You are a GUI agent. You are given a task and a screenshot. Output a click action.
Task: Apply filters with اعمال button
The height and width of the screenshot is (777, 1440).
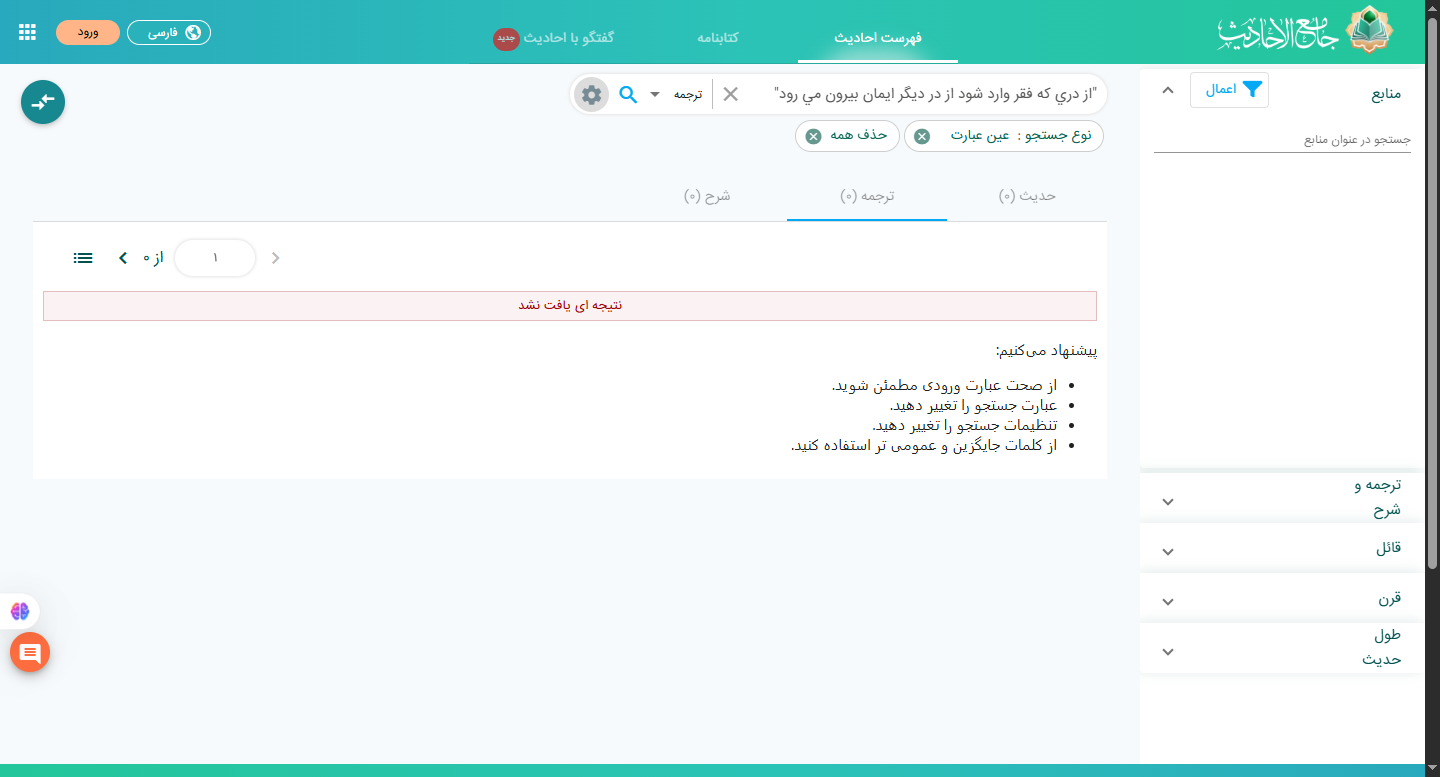[x=1229, y=90]
